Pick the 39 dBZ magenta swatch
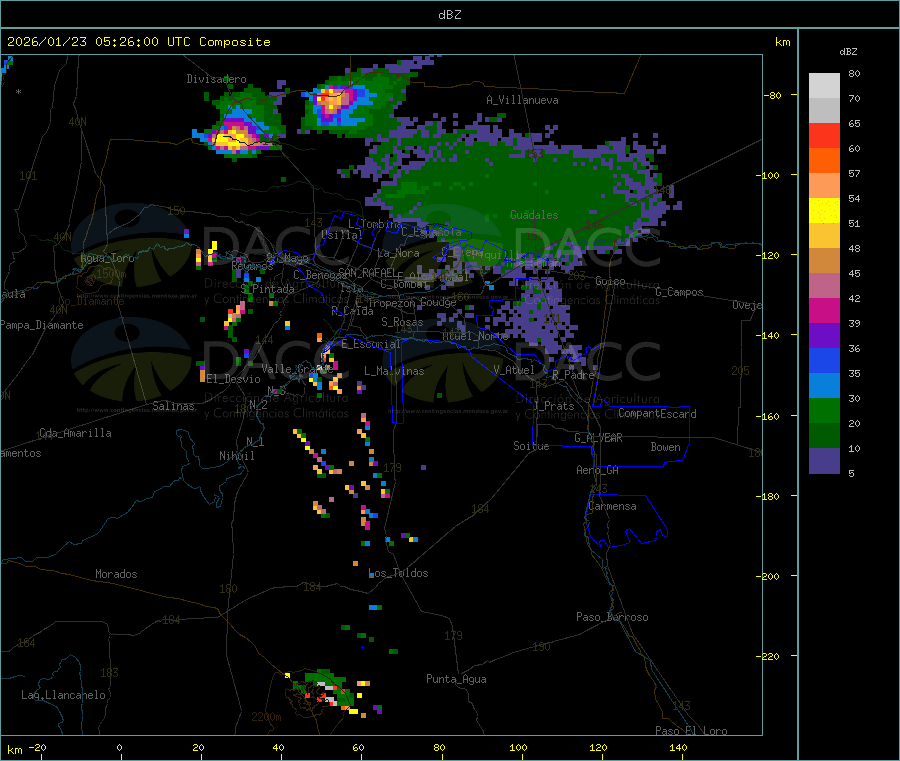 click(824, 310)
